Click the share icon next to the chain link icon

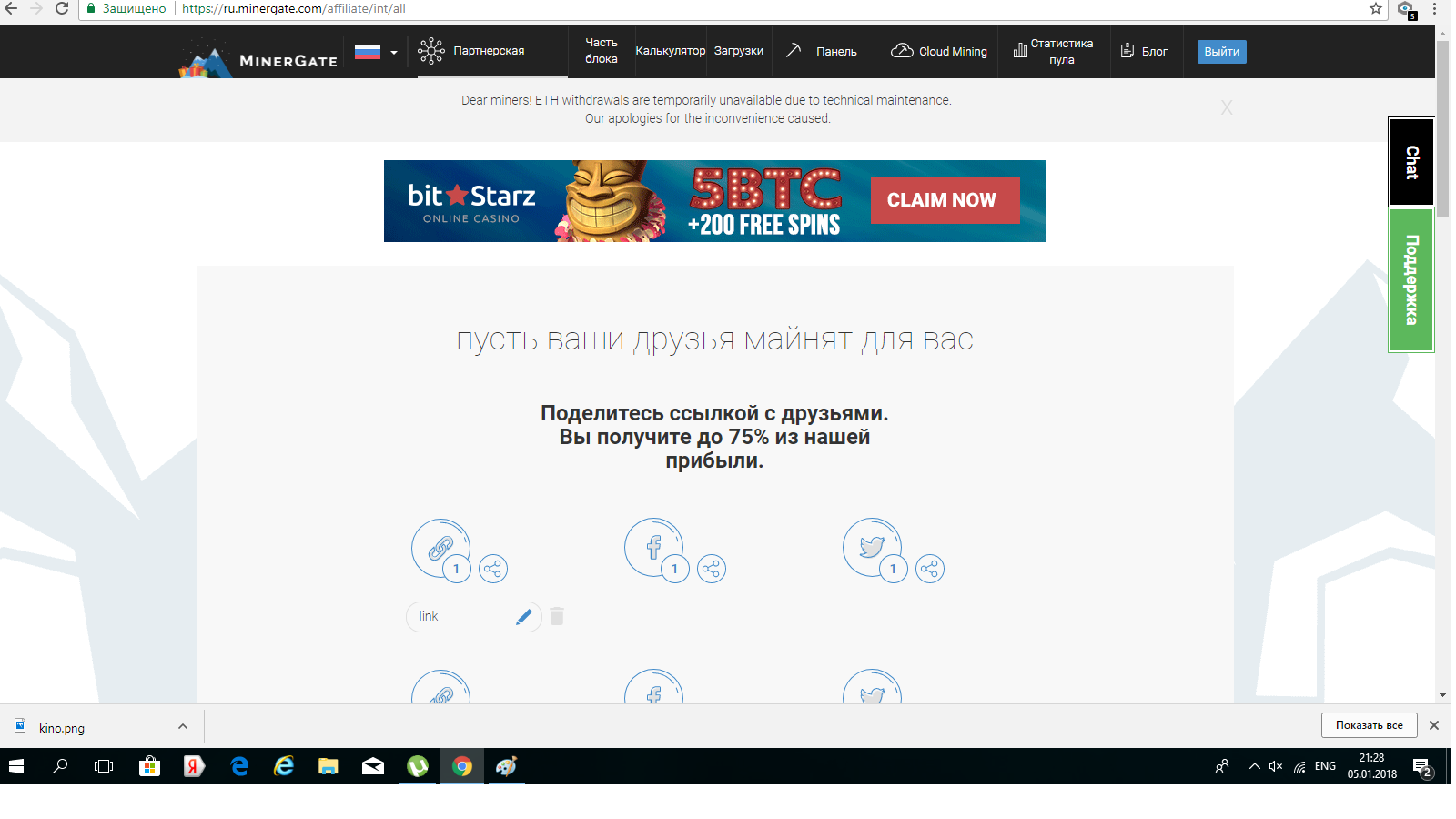[x=493, y=569]
